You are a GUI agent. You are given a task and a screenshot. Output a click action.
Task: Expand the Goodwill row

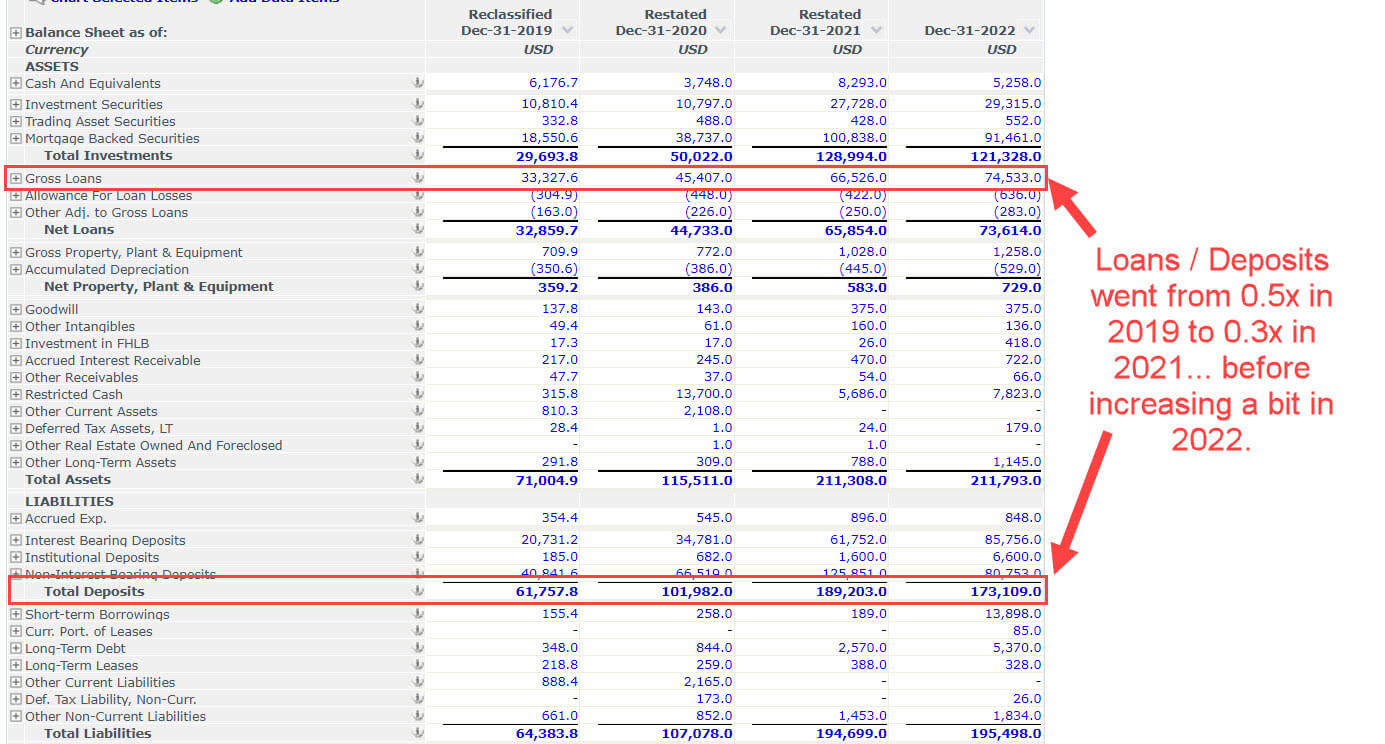(x=16, y=309)
